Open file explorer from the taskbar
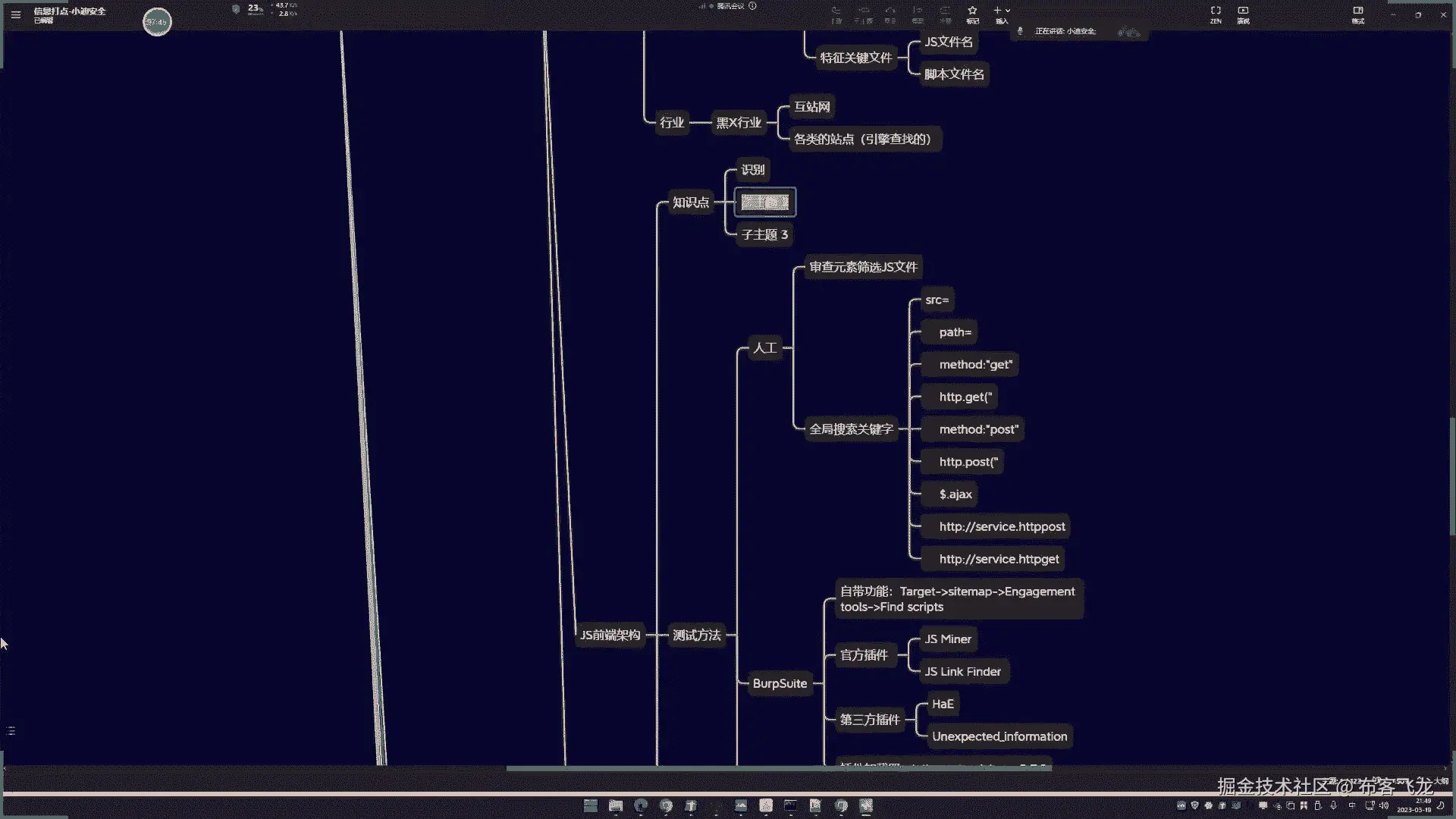 615,805
